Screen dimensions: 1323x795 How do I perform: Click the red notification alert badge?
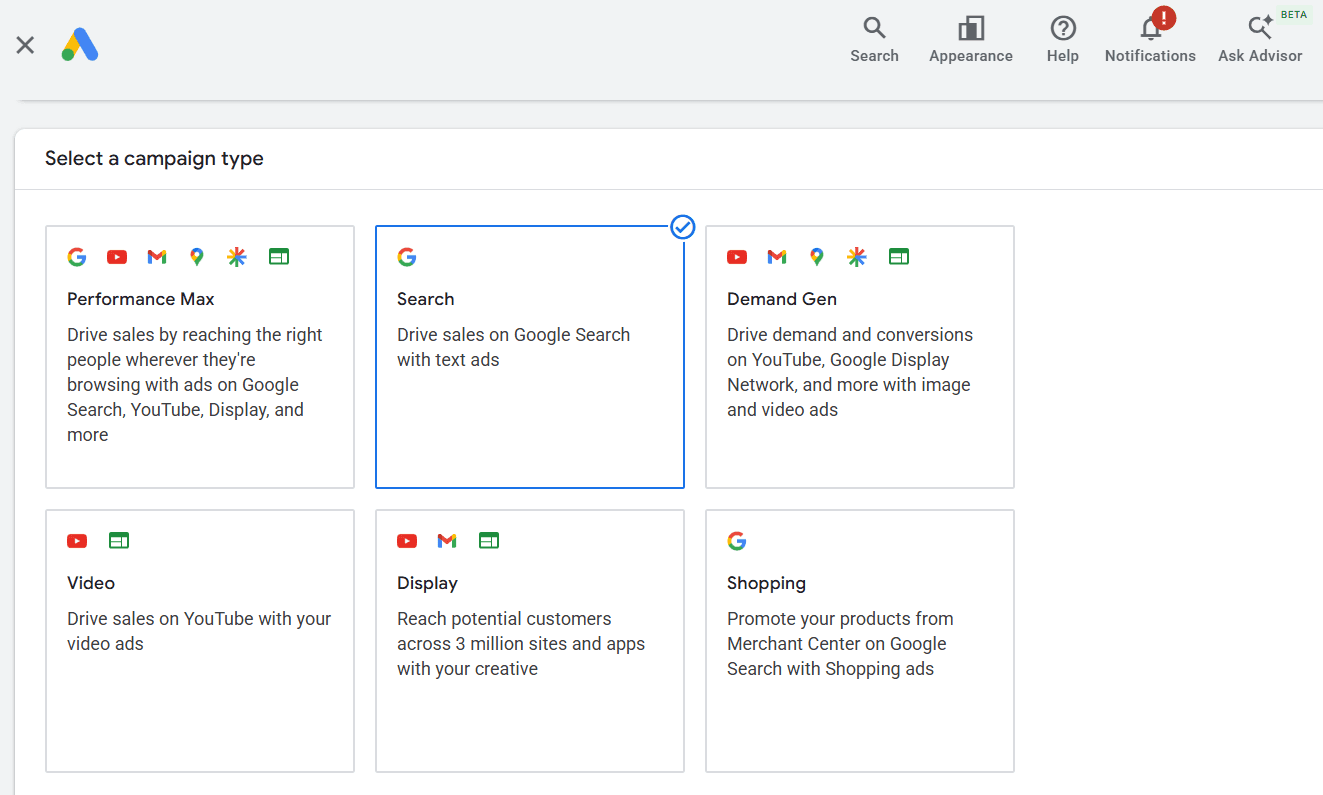point(1163,17)
